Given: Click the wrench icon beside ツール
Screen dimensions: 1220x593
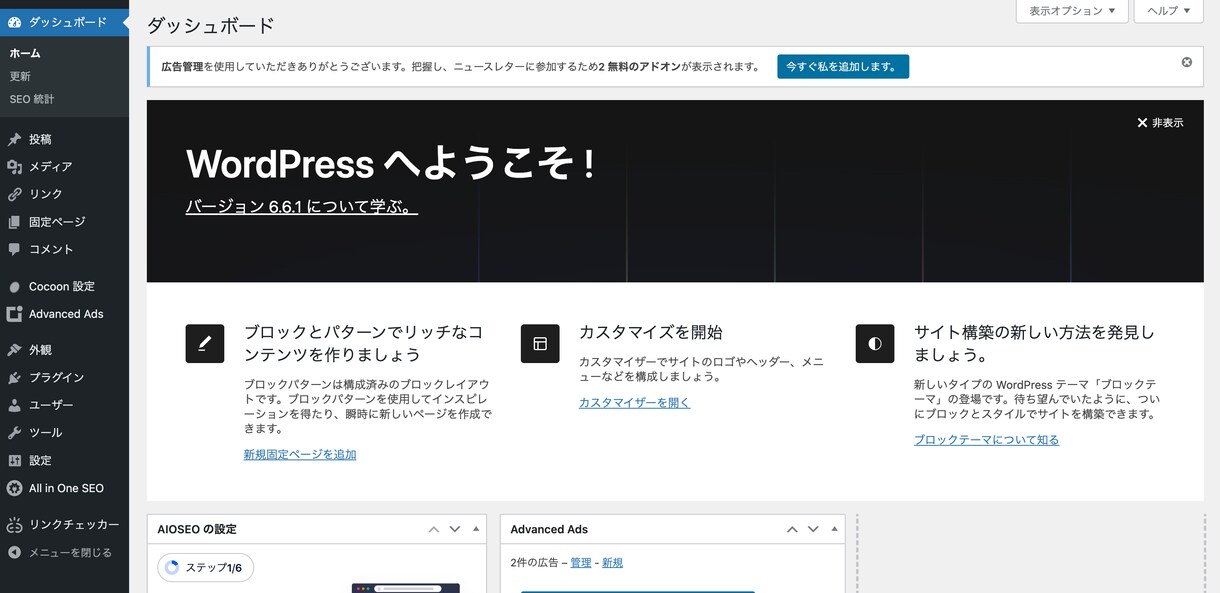Looking at the screenshot, I should coord(14,433).
